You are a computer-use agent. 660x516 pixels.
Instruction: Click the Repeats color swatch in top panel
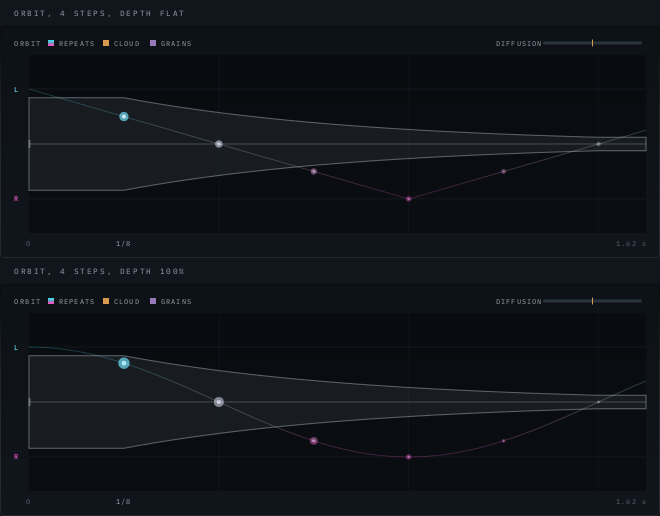coord(51,43)
